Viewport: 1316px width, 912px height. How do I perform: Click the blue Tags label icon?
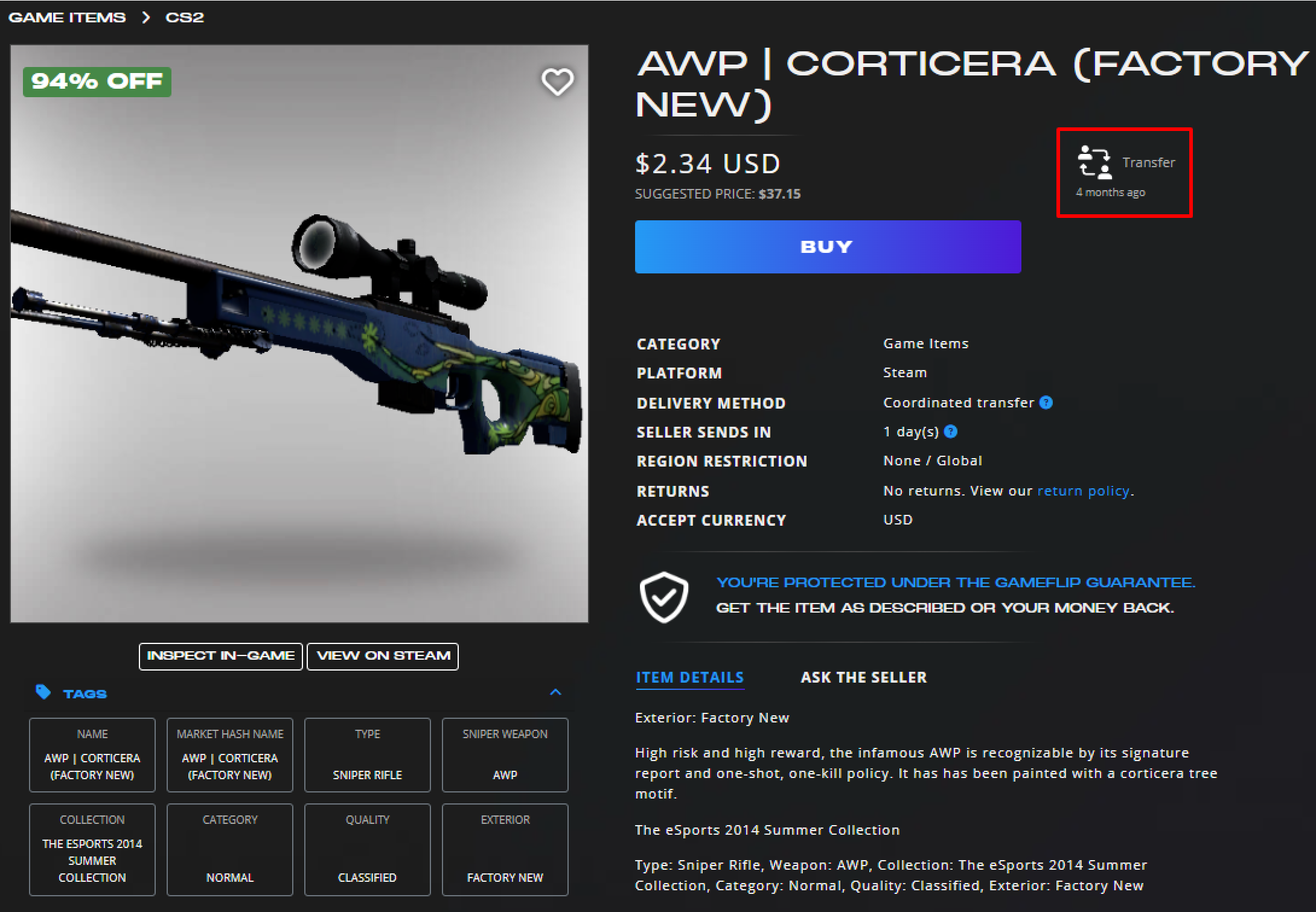(43, 692)
